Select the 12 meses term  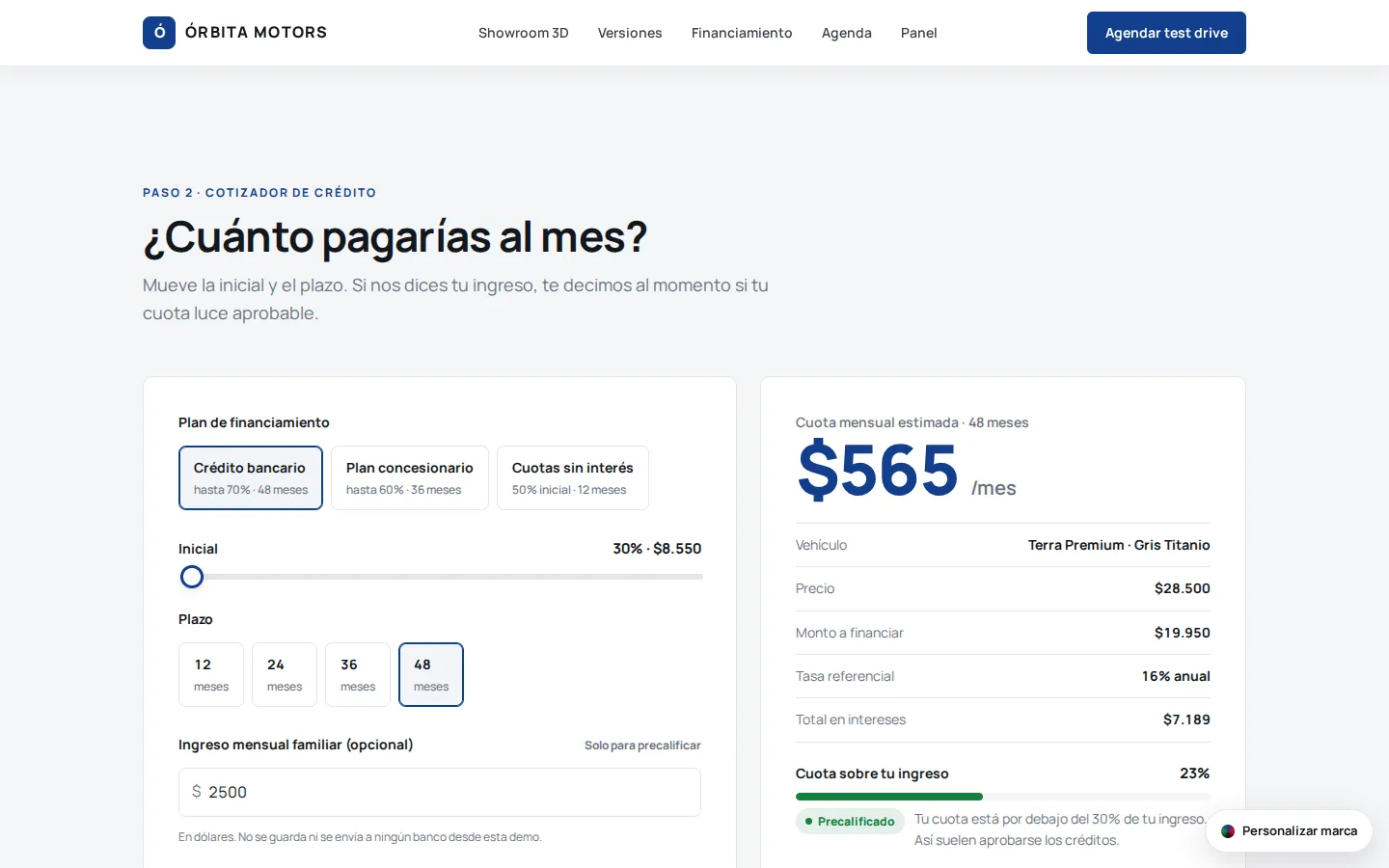coord(211,674)
